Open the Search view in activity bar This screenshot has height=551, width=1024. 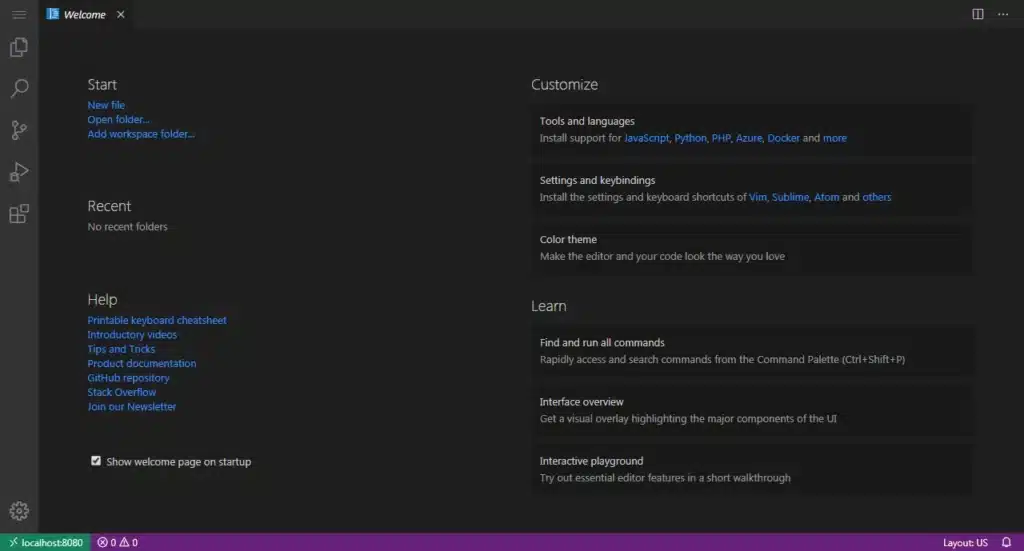click(19, 88)
